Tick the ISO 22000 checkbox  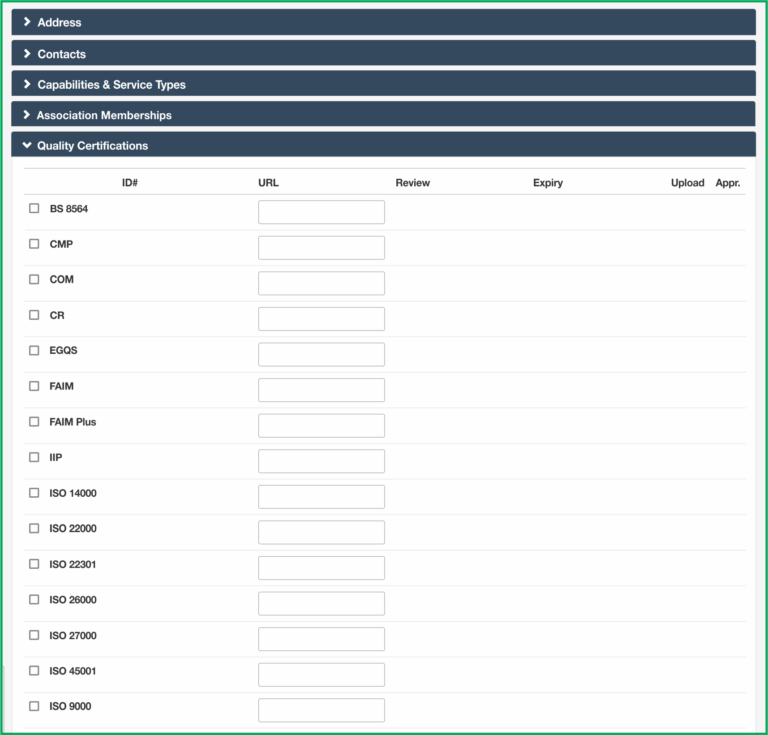[x=34, y=528]
